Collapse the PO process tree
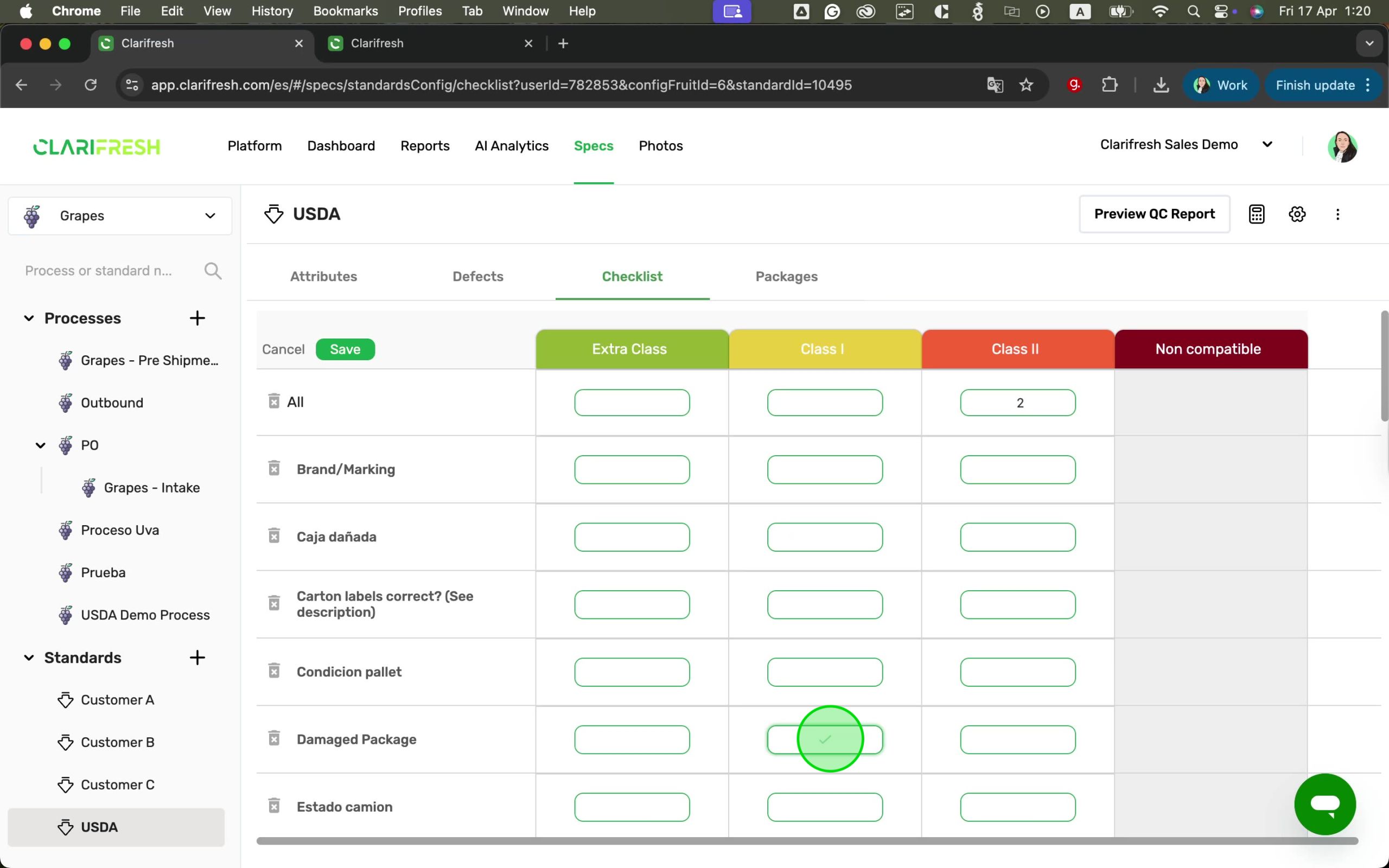1389x868 pixels. [40, 445]
